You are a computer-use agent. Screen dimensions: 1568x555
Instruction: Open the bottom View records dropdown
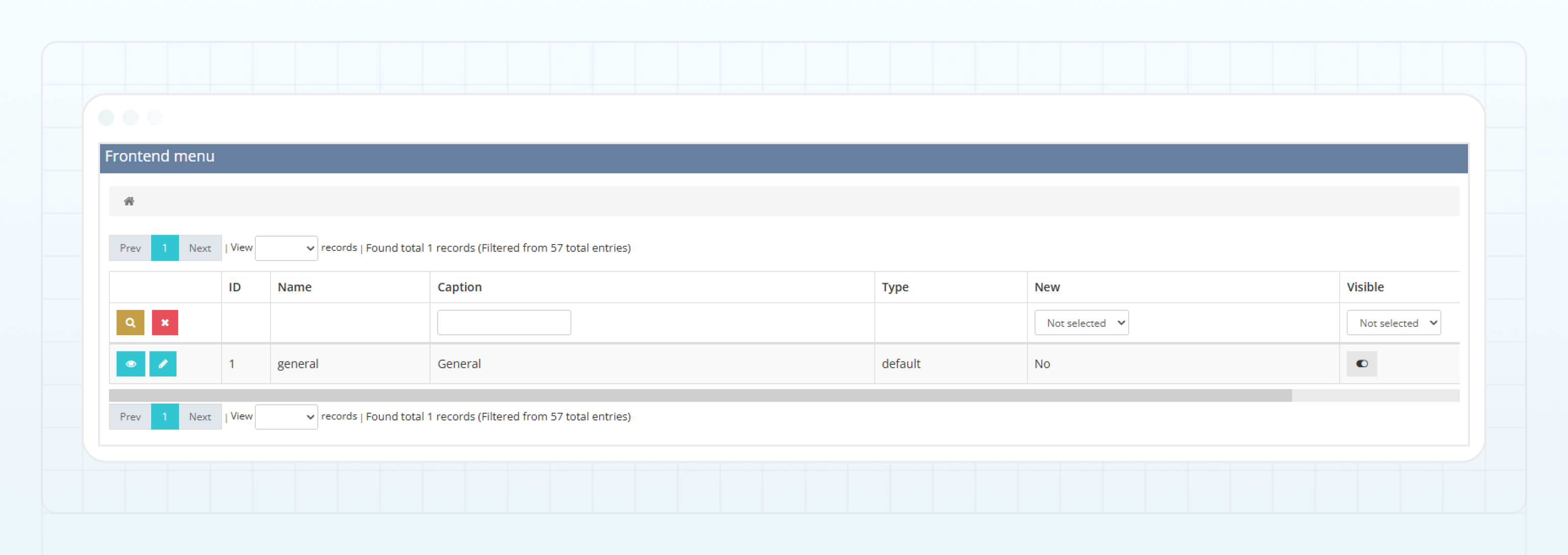pyautogui.click(x=286, y=417)
